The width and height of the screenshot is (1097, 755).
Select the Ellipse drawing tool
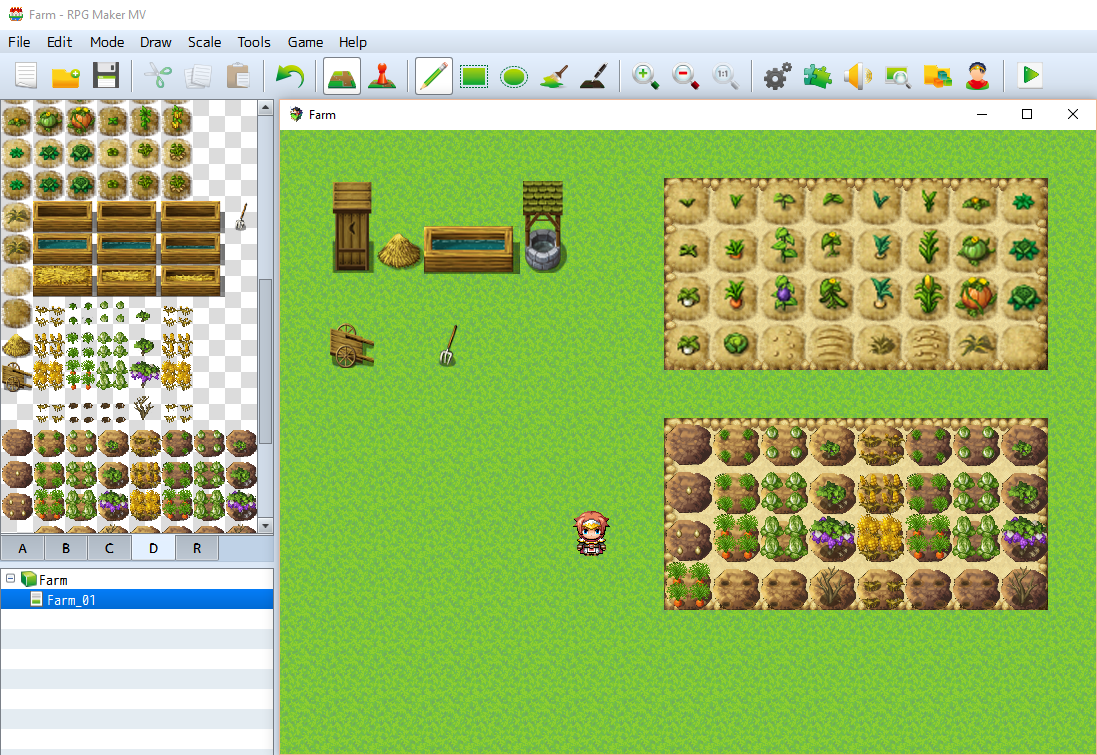point(514,76)
